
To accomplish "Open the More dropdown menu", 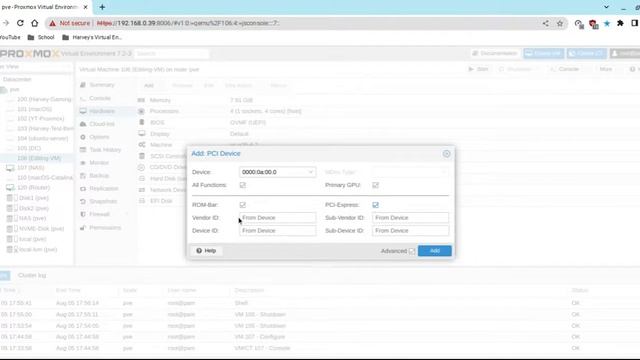I will pyautogui.click(x=606, y=69).
